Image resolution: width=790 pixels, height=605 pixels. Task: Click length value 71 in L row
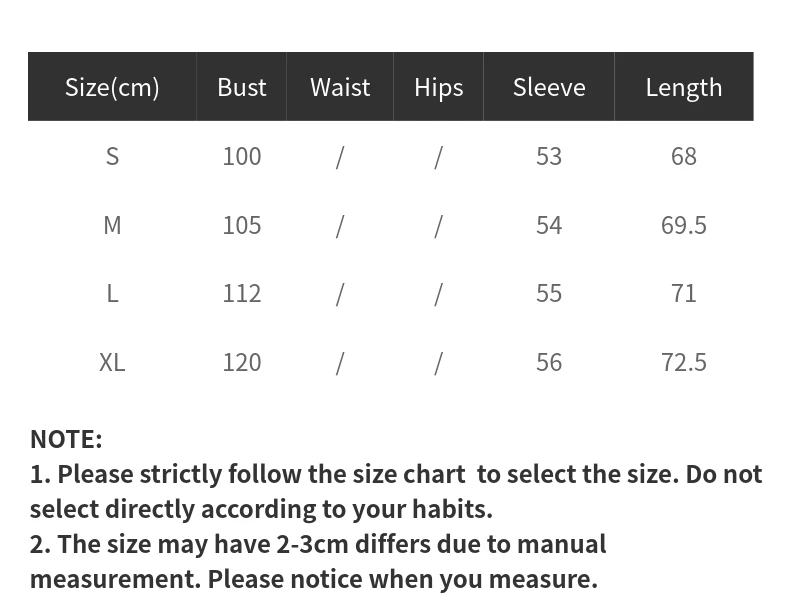(x=684, y=294)
